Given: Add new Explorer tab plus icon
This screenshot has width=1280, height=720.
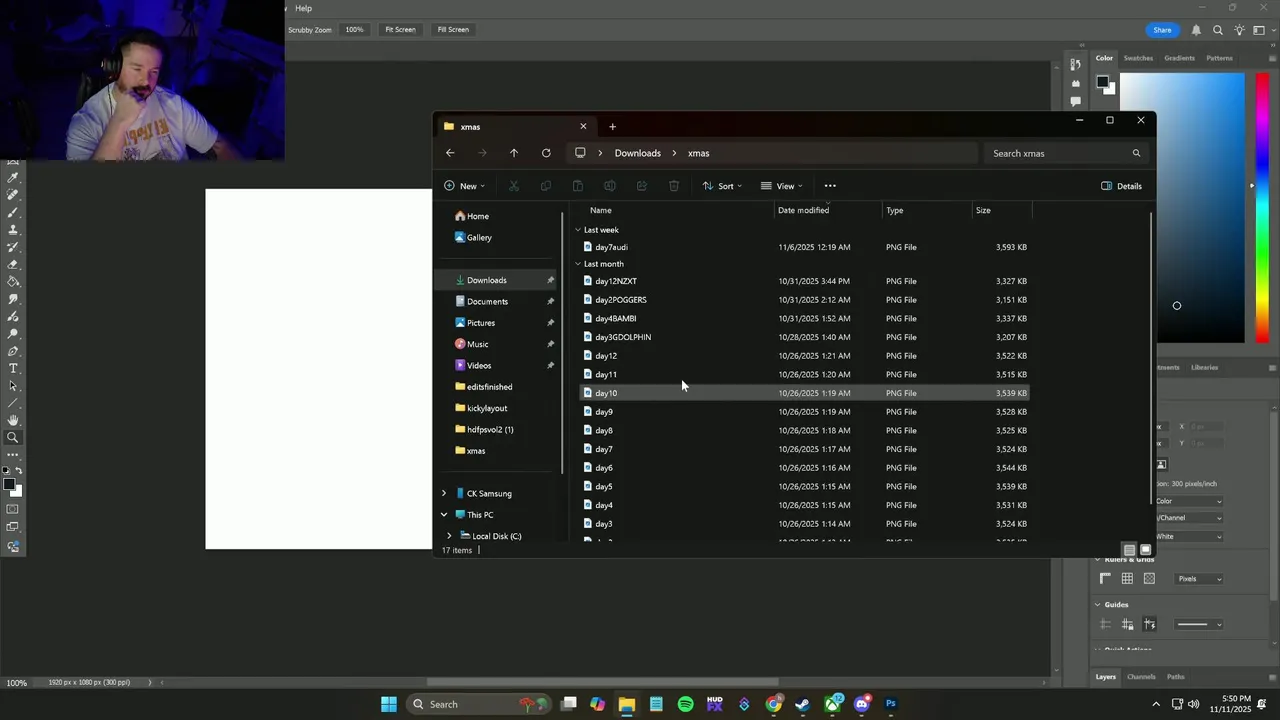Looking at the screenshot, I should pyautogui.click(x=612, y=127).
